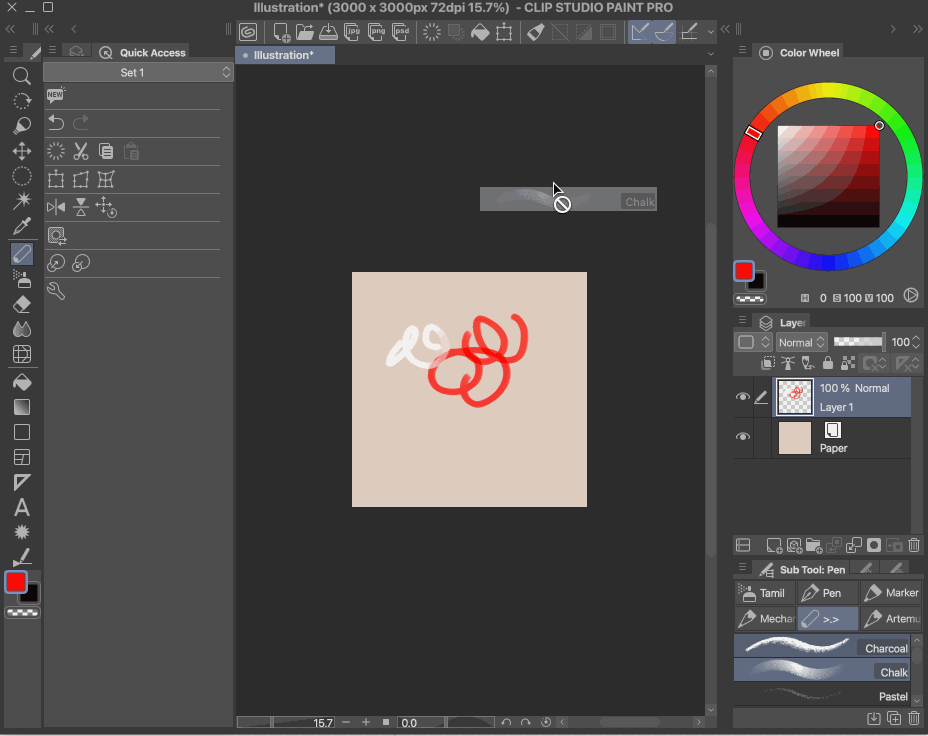Viewport: 928px width, 736px height.
Task: Open the Pen sub tool group
Action: [827, 592]
